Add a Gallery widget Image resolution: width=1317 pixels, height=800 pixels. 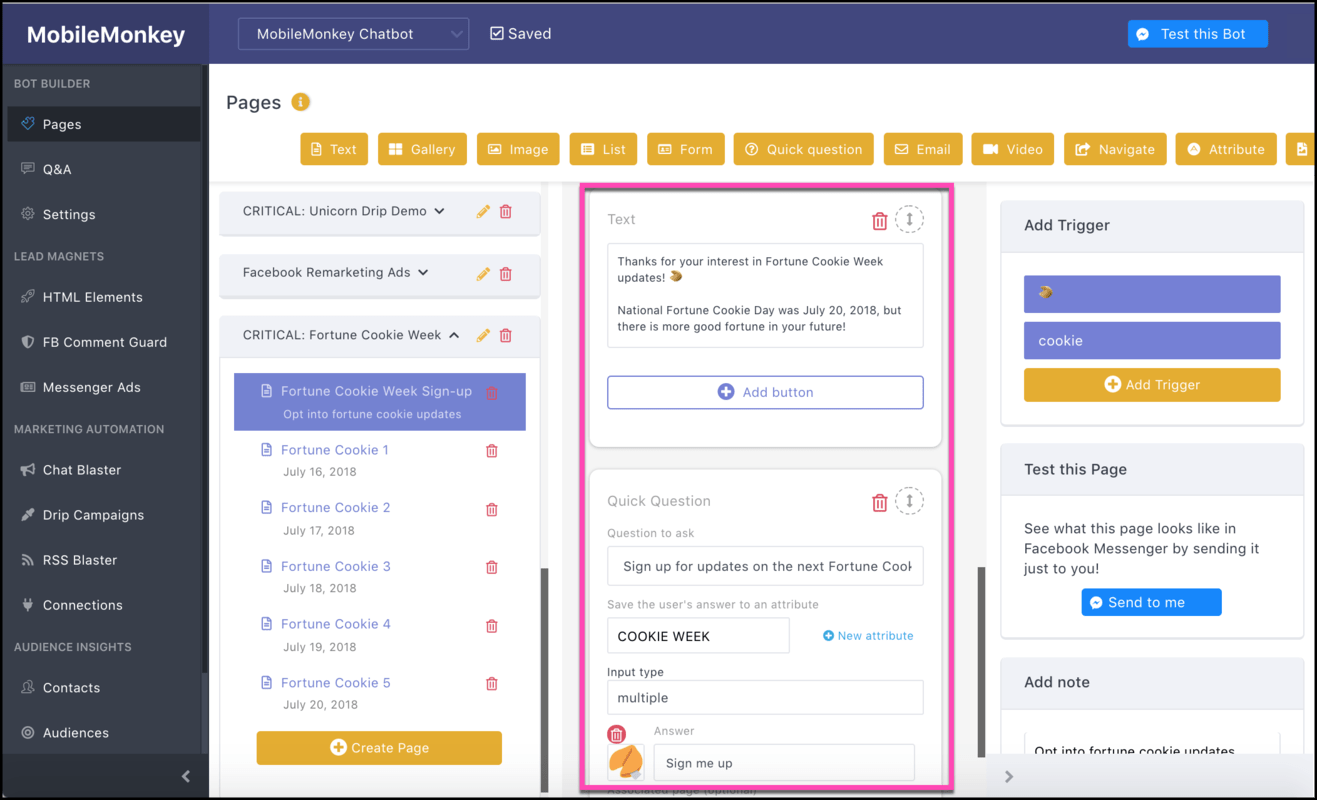pos(422,149)
